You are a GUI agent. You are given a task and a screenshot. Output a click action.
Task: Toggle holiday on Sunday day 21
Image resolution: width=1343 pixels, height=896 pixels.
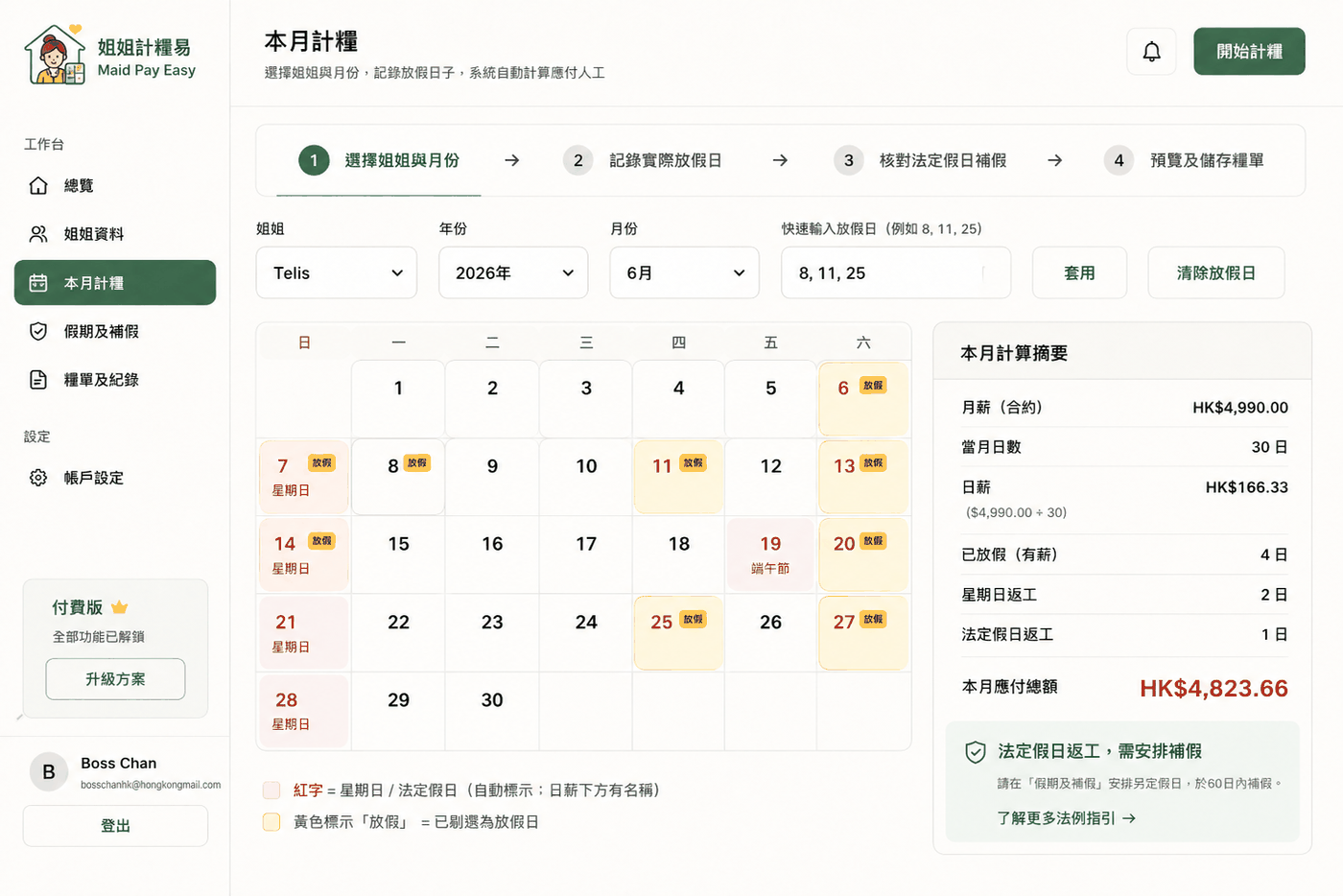pyautogui.click(x=303, y=633)
